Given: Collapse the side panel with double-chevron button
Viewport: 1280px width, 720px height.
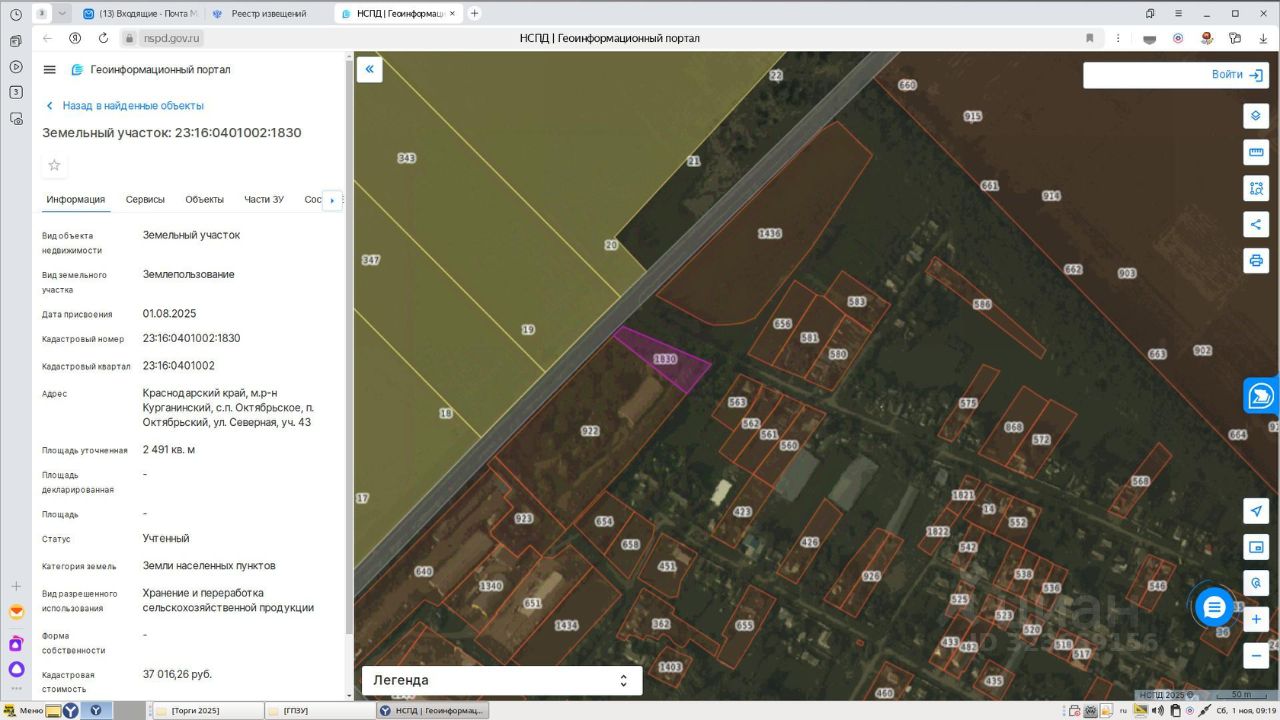Looking at the screenshot, I should point(370,69).
